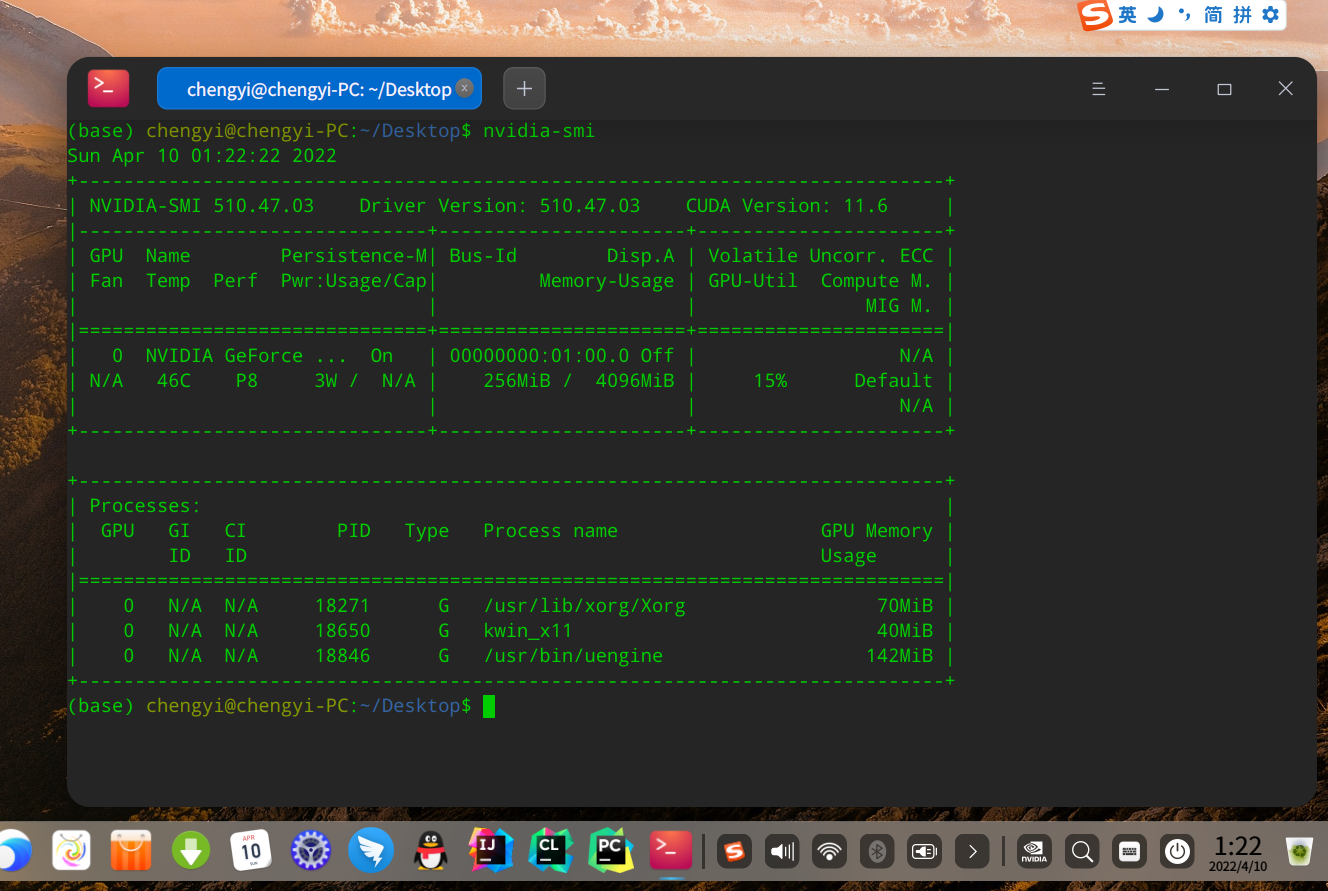Image resolution: width=1328 pixels, height=891 pixels.
Task: Click the 拼 pinyin mode on Sogou bar
Action: (1242, 15)
